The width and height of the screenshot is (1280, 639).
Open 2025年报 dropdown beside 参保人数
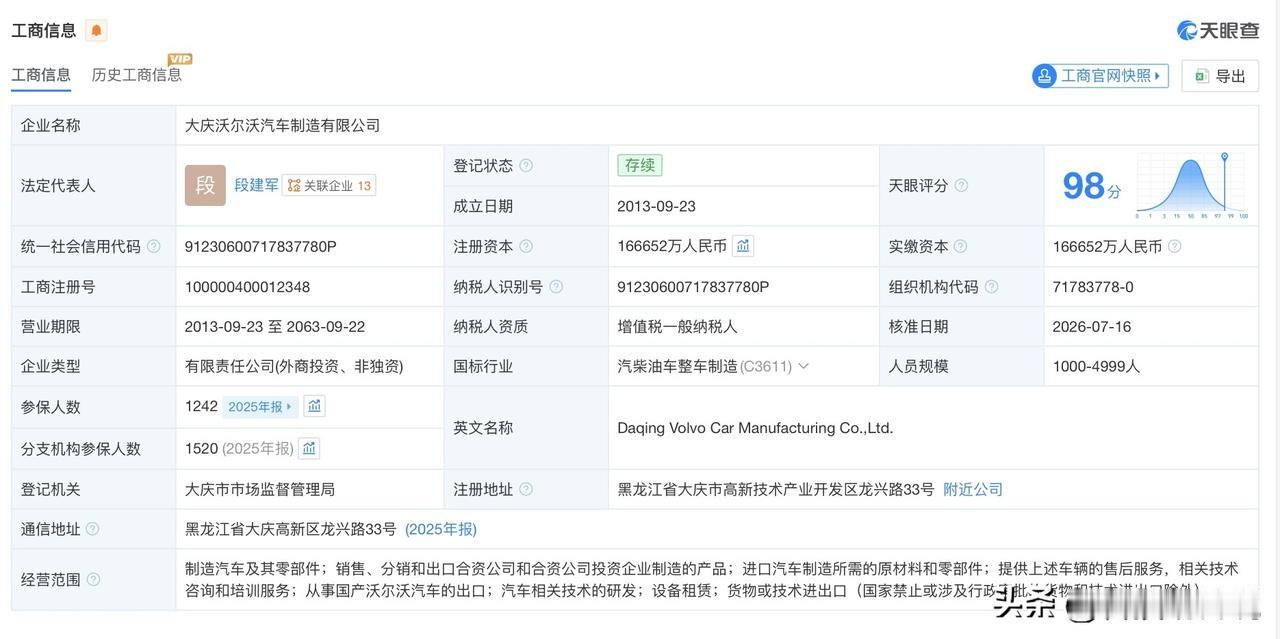[x=260, y=406]
